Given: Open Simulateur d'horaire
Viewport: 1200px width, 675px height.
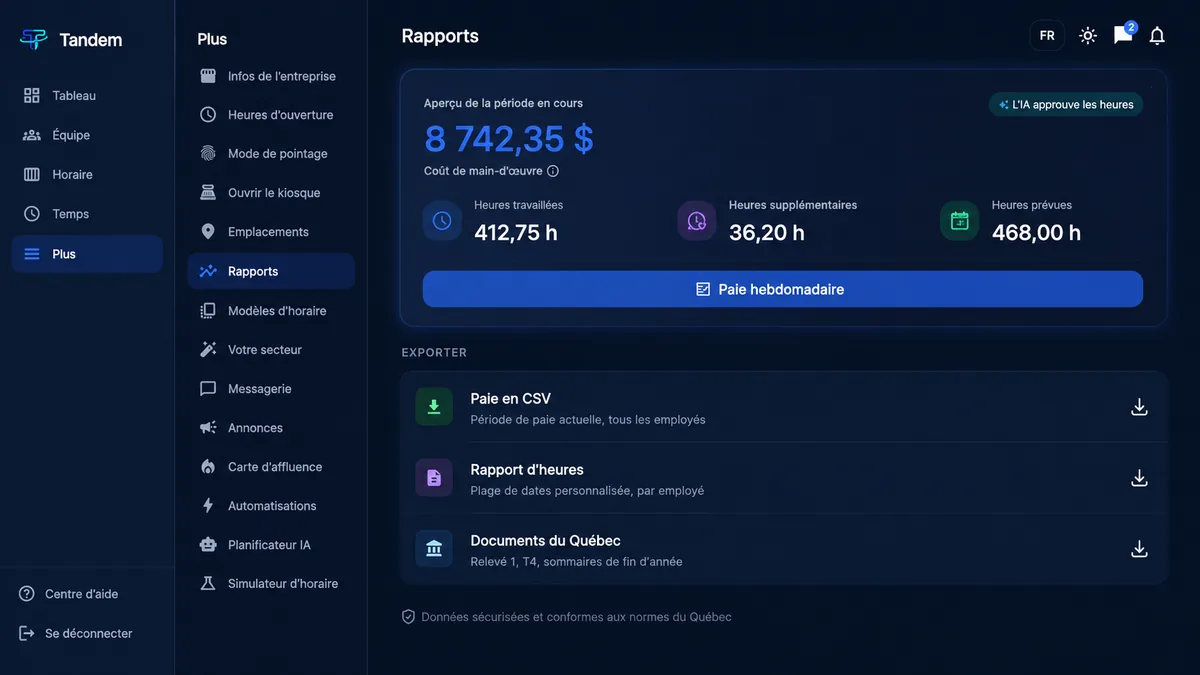Looking at the screenshot, I should pos(271,584).
